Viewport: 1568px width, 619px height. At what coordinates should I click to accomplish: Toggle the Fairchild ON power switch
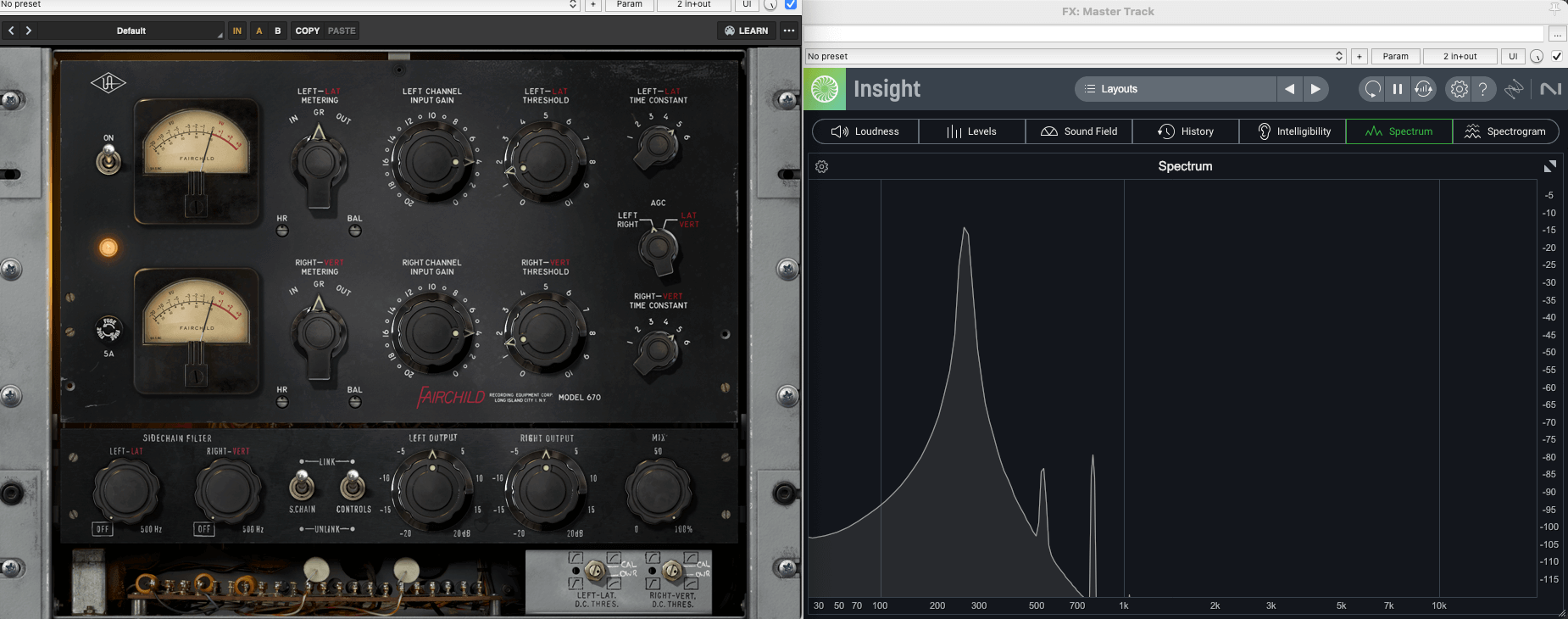pos(108,159)
